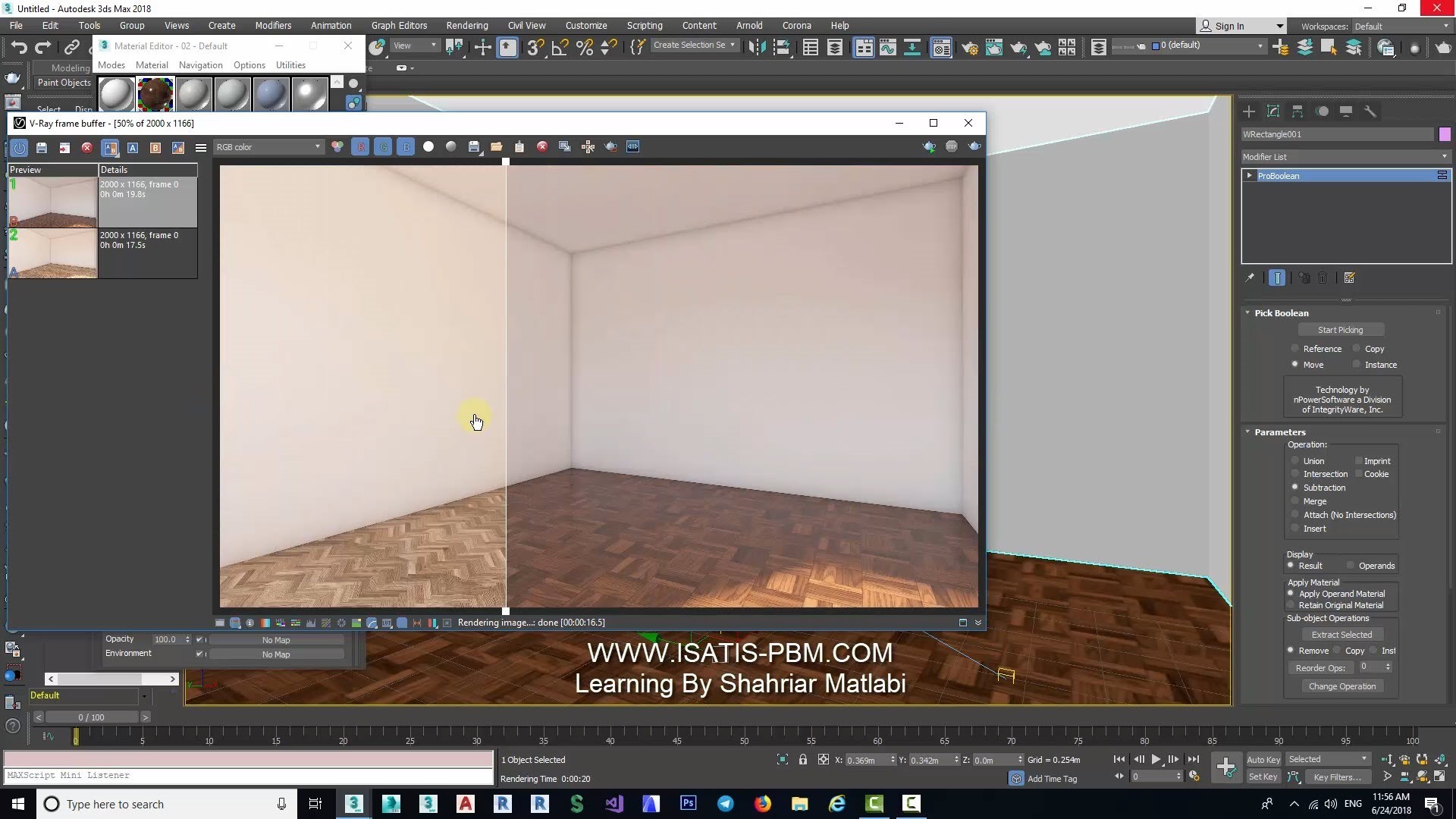
Task: Click the Redo arrow in main toolbar
Action: coord(42,48)
